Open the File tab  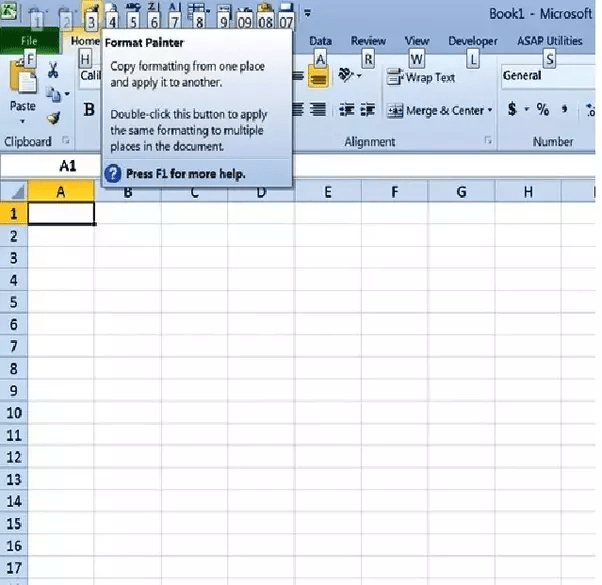pyautogui.click(x=29, y=41)
